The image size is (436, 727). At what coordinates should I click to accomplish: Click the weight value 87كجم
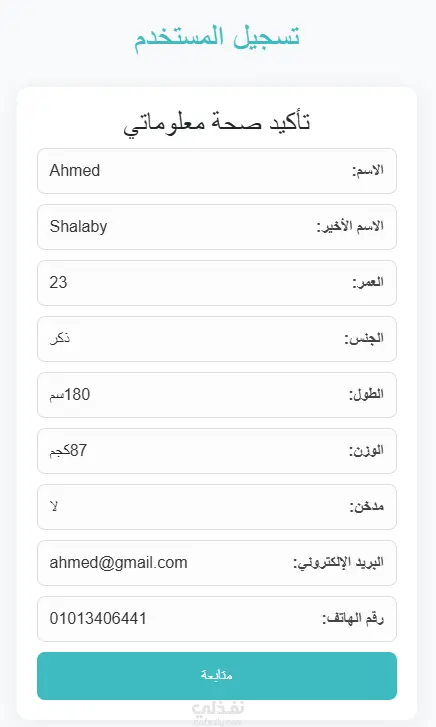(x=68, y=450)
